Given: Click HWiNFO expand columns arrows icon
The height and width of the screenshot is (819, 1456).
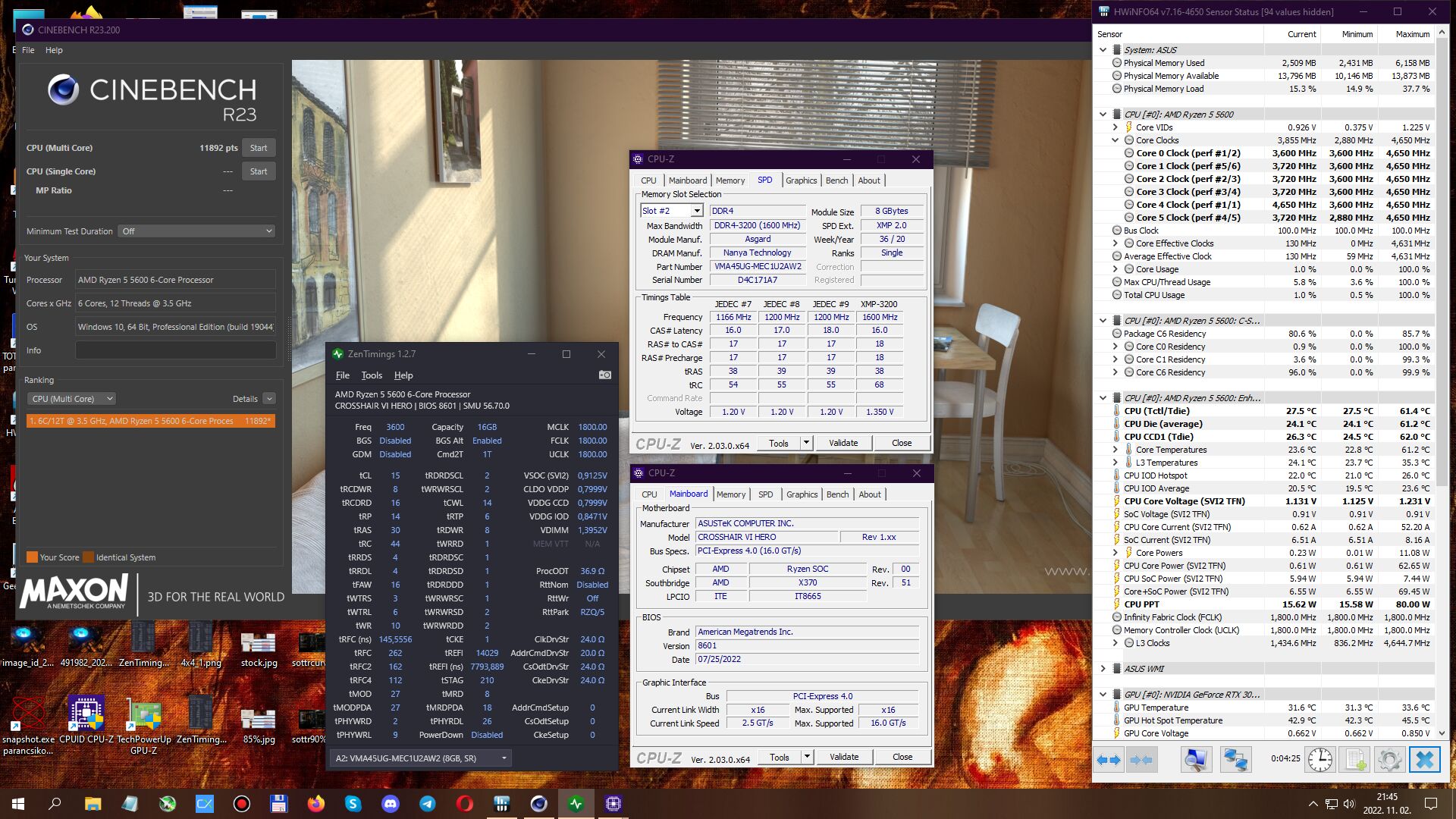Looking at the screenshot, I should point(1109,759).
